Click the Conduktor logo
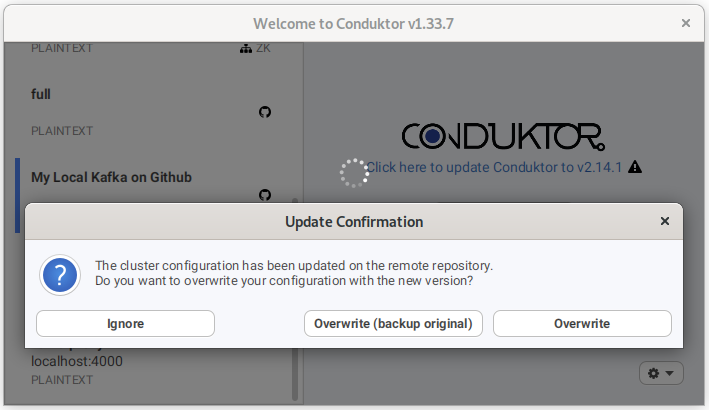The image size is (709, 410). click(503, 137)
